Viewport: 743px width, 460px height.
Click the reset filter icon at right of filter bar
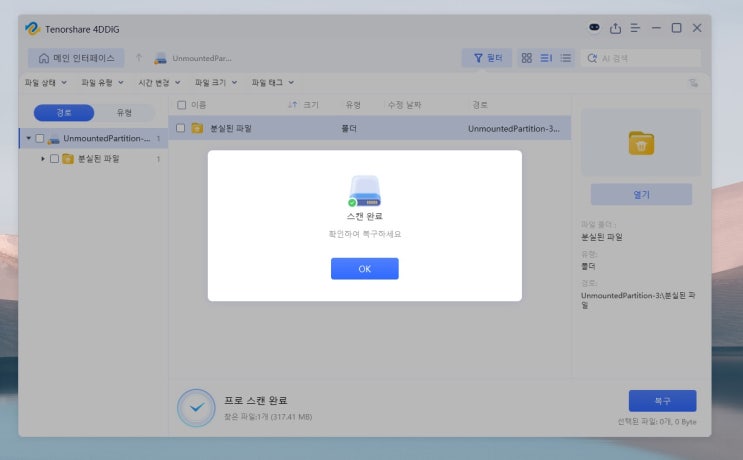coord(693,83)
